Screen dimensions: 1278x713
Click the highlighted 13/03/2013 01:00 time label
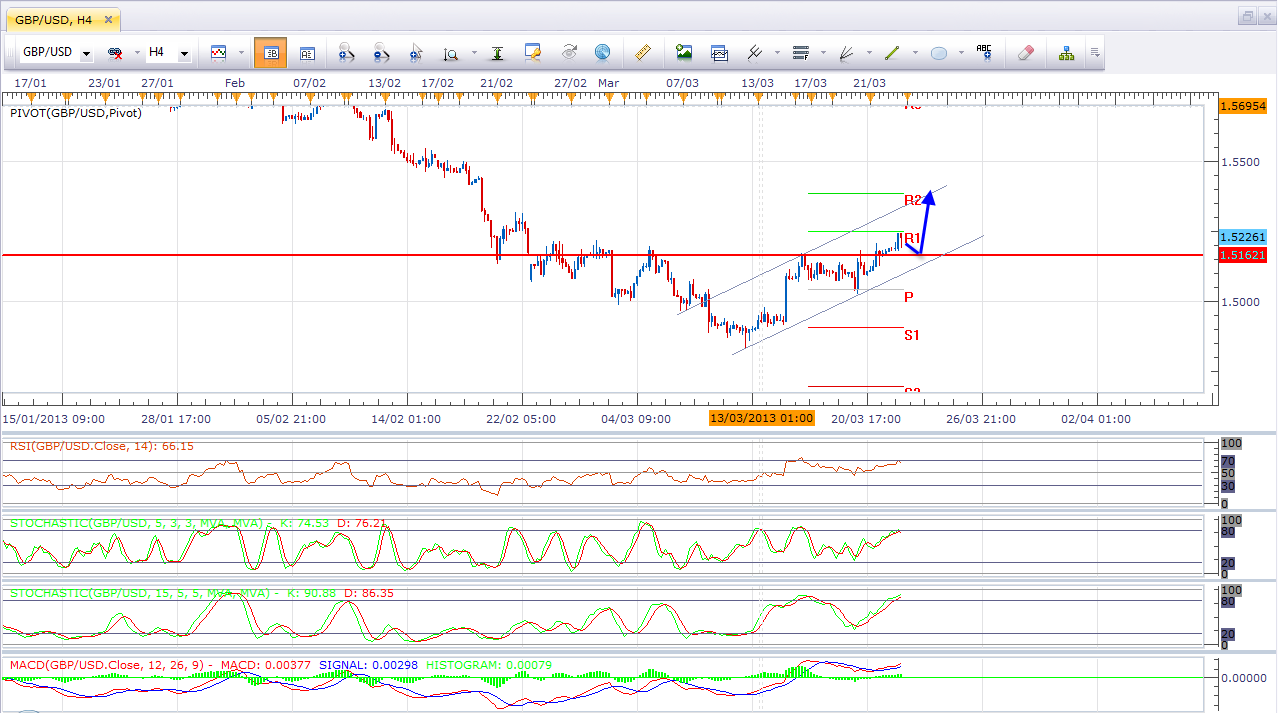click(762, 419)
